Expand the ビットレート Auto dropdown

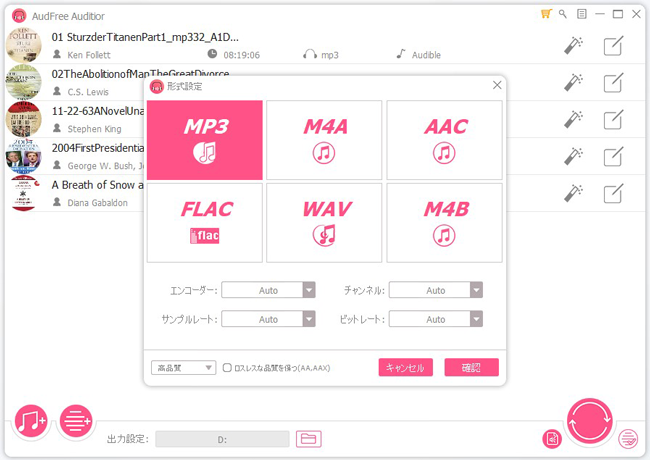click(436, 319)
